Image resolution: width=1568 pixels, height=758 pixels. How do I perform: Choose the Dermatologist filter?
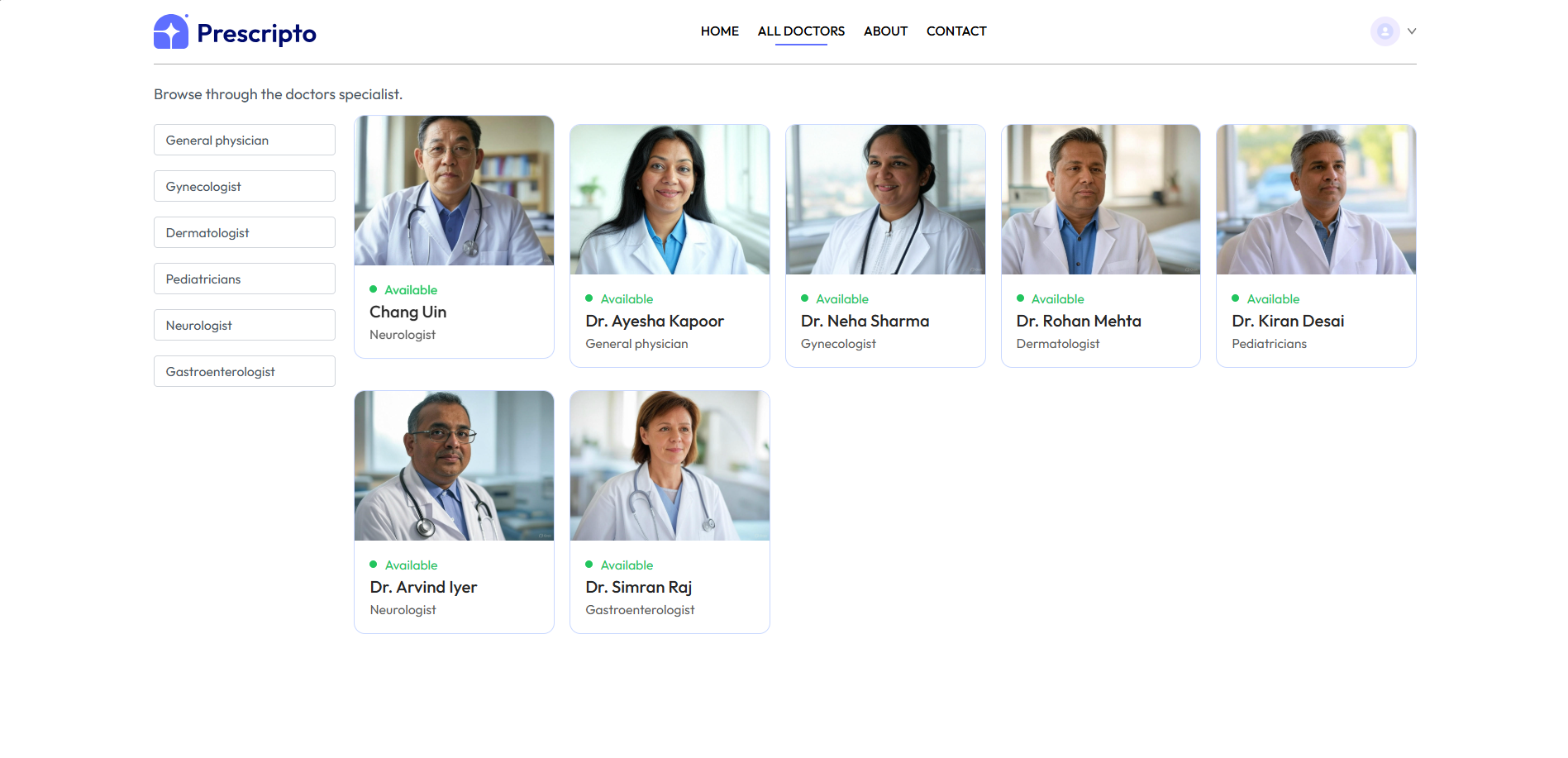[245, 232]
